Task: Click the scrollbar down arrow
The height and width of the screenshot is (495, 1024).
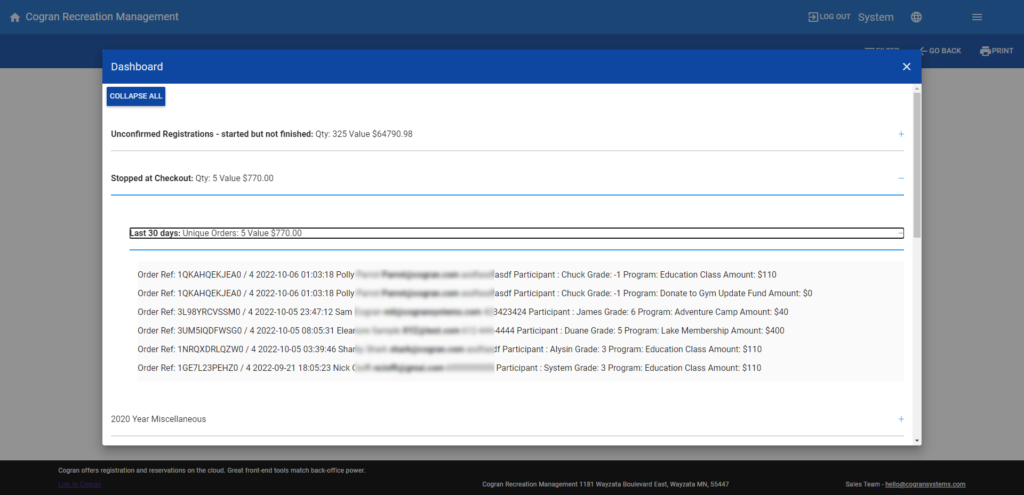Action: pyautogui.click(x=917, y=439)
